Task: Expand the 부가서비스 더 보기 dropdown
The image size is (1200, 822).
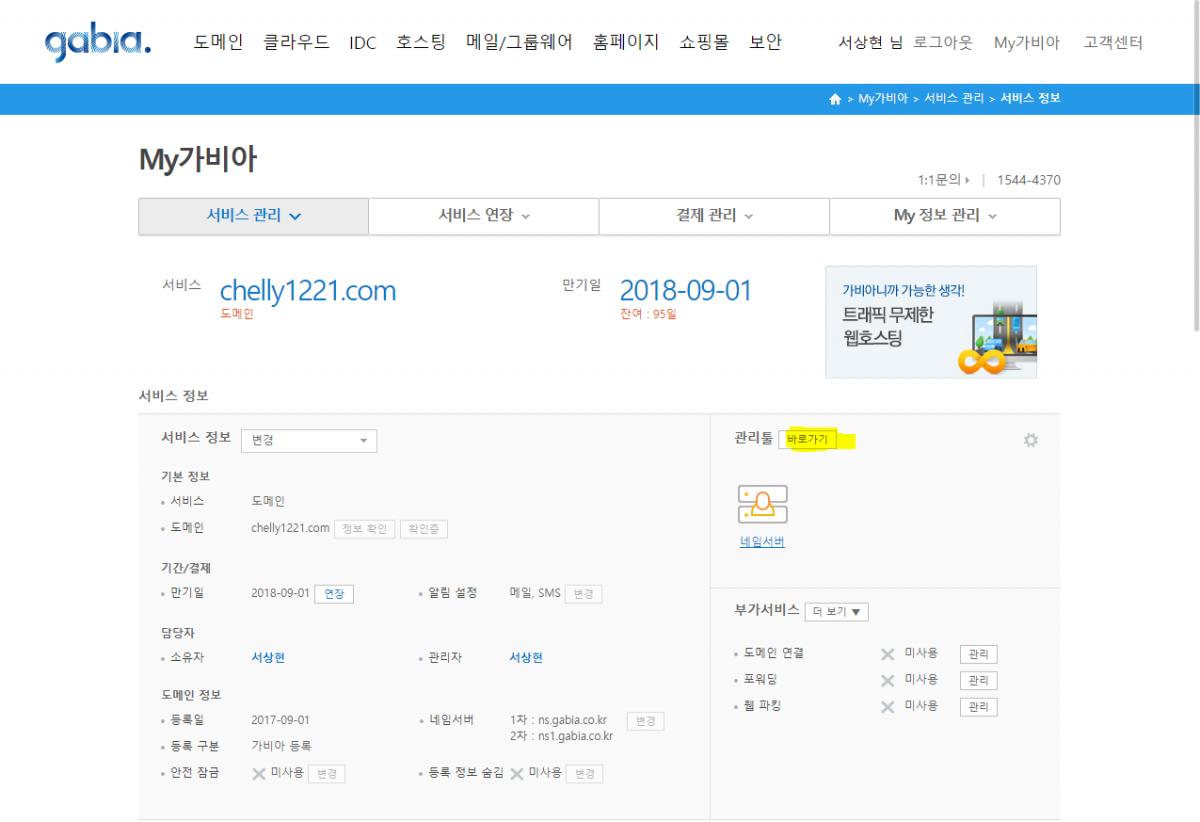Action: click(x=836, y=612)
